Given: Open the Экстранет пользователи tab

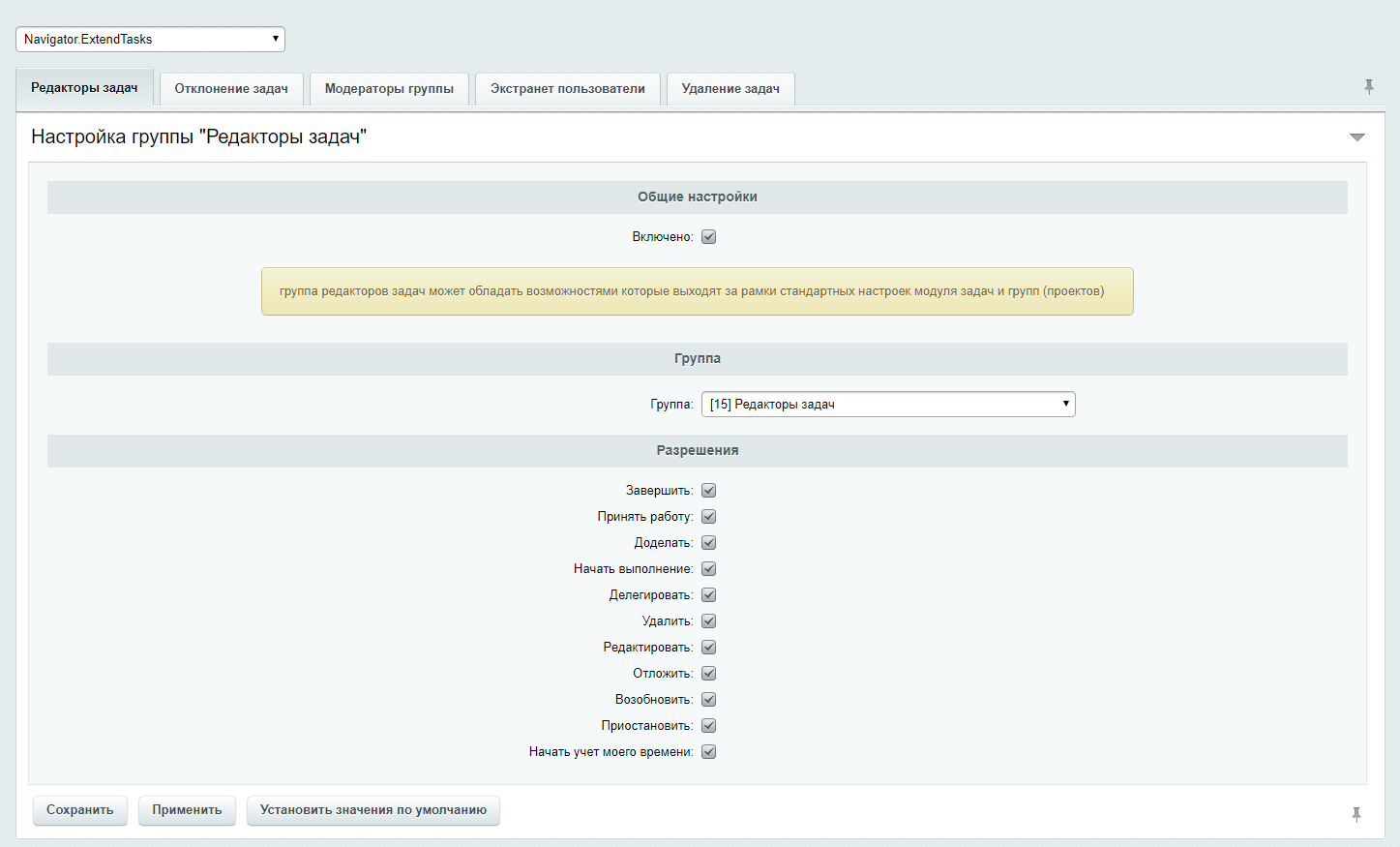Looking at the screenshot, I should coord(567,88).
